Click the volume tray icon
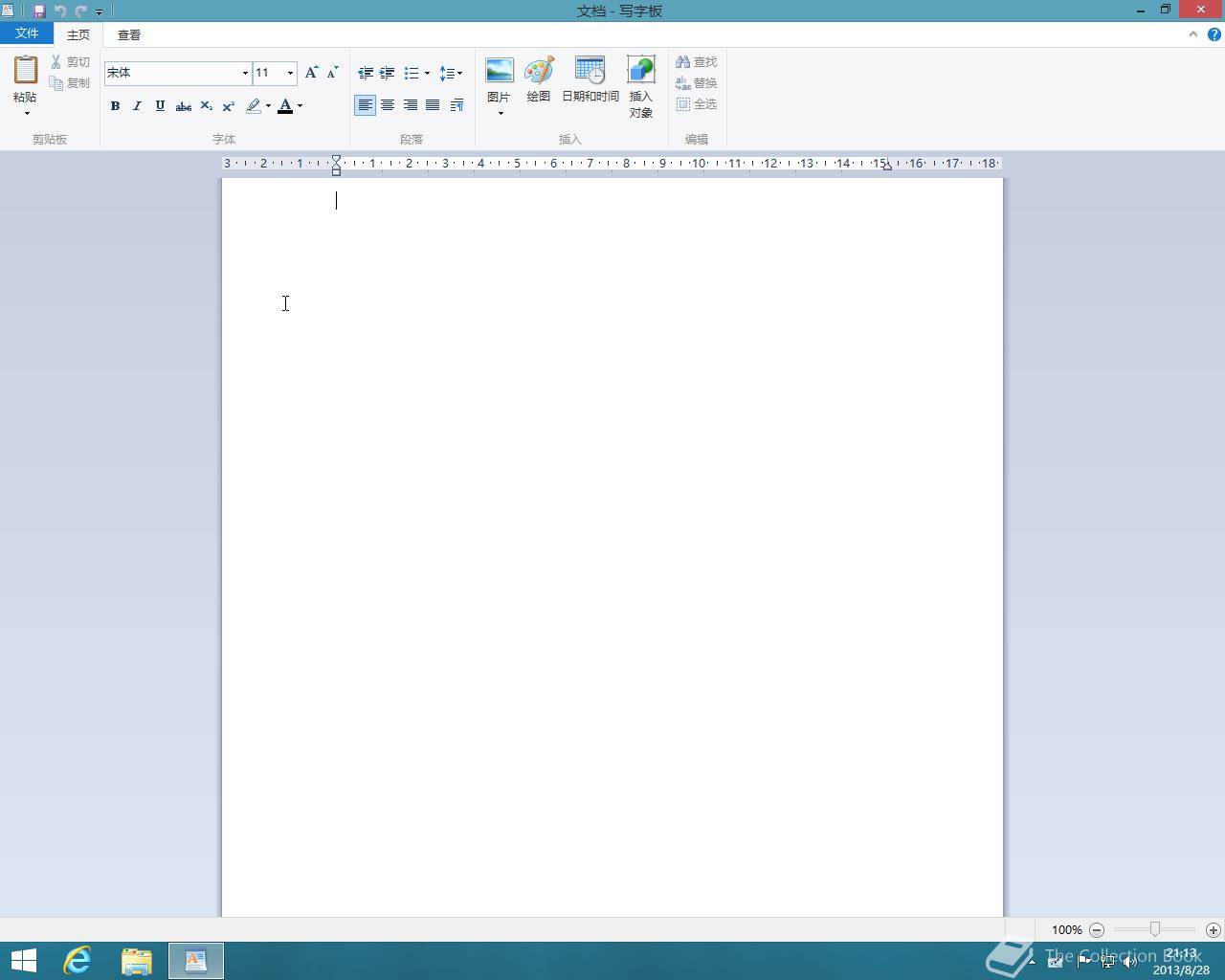Image resolution: width=1225 pixels, height=980 pixels. point(1130,962)
